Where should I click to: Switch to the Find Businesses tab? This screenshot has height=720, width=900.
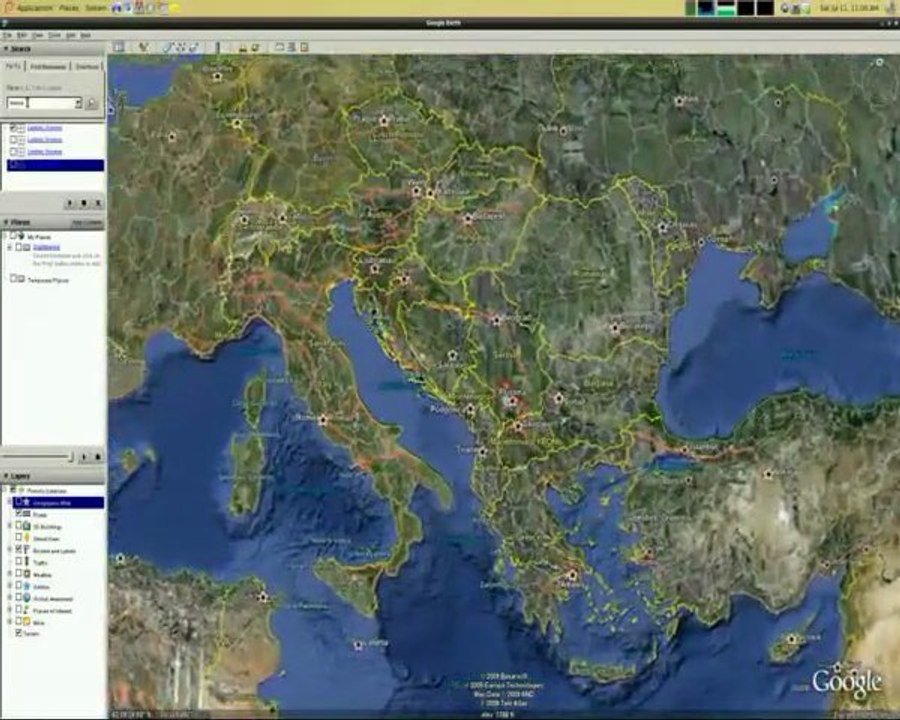click(x=48, y=67)
